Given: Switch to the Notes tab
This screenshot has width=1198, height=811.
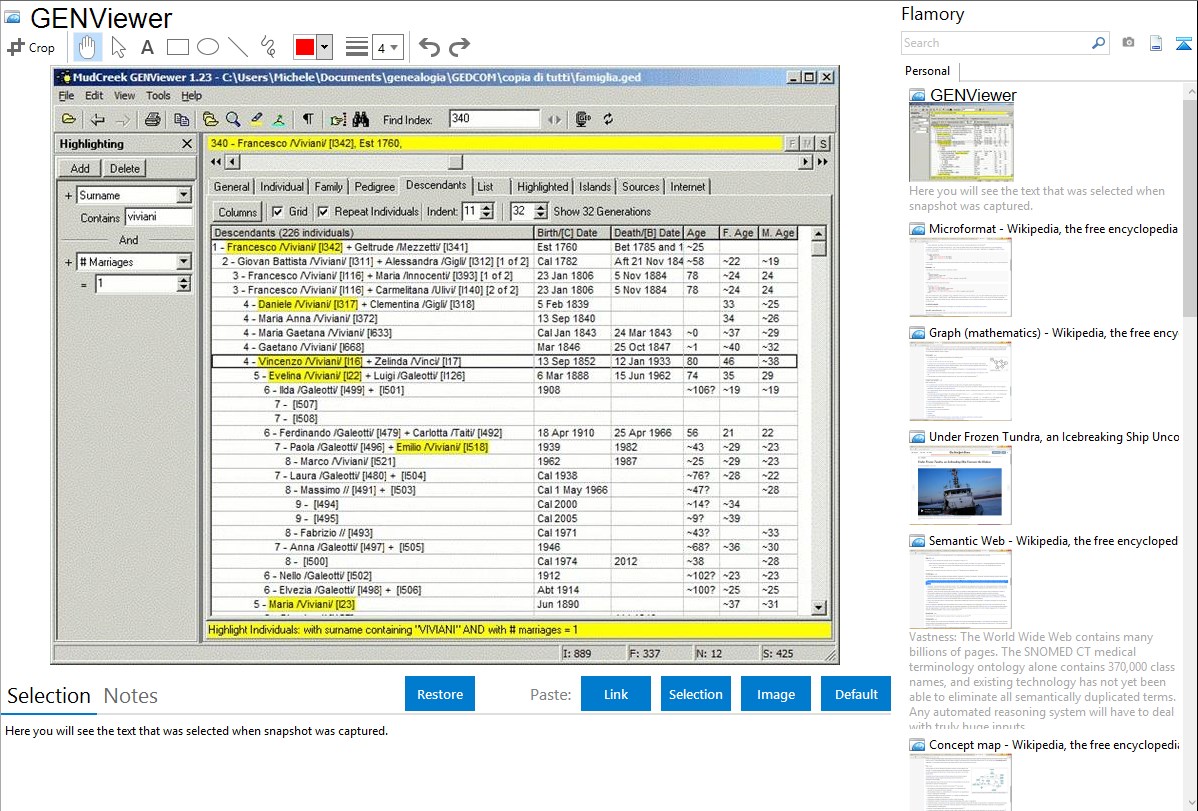Looking at the screenshot, I should pos(130,696).
